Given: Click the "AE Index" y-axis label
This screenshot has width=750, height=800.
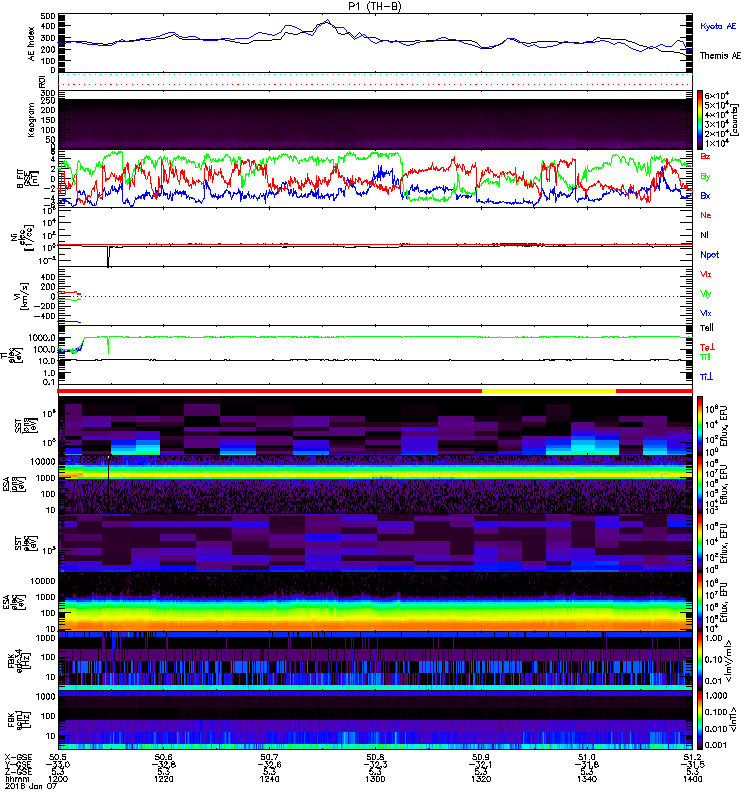Looking at the screenshot, I should click(x=32, y=44).
